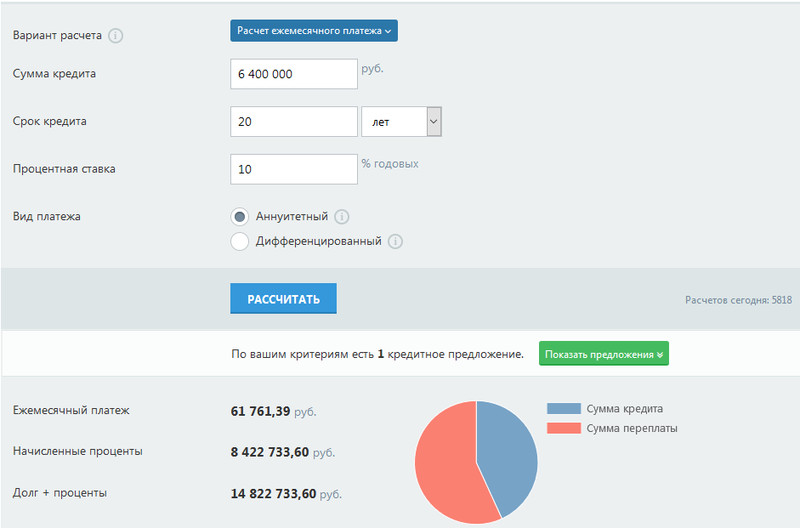This screenshot has height=528, width=800.
Task: Choose the Дифференцированный radio button
Action: 239,241
